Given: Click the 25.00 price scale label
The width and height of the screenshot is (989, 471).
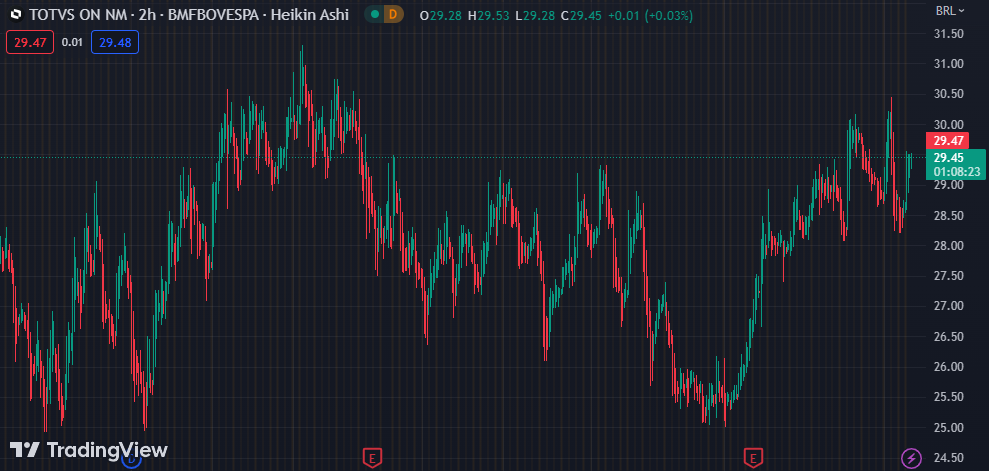Looking at the screenshot, I should pos(949,427).
